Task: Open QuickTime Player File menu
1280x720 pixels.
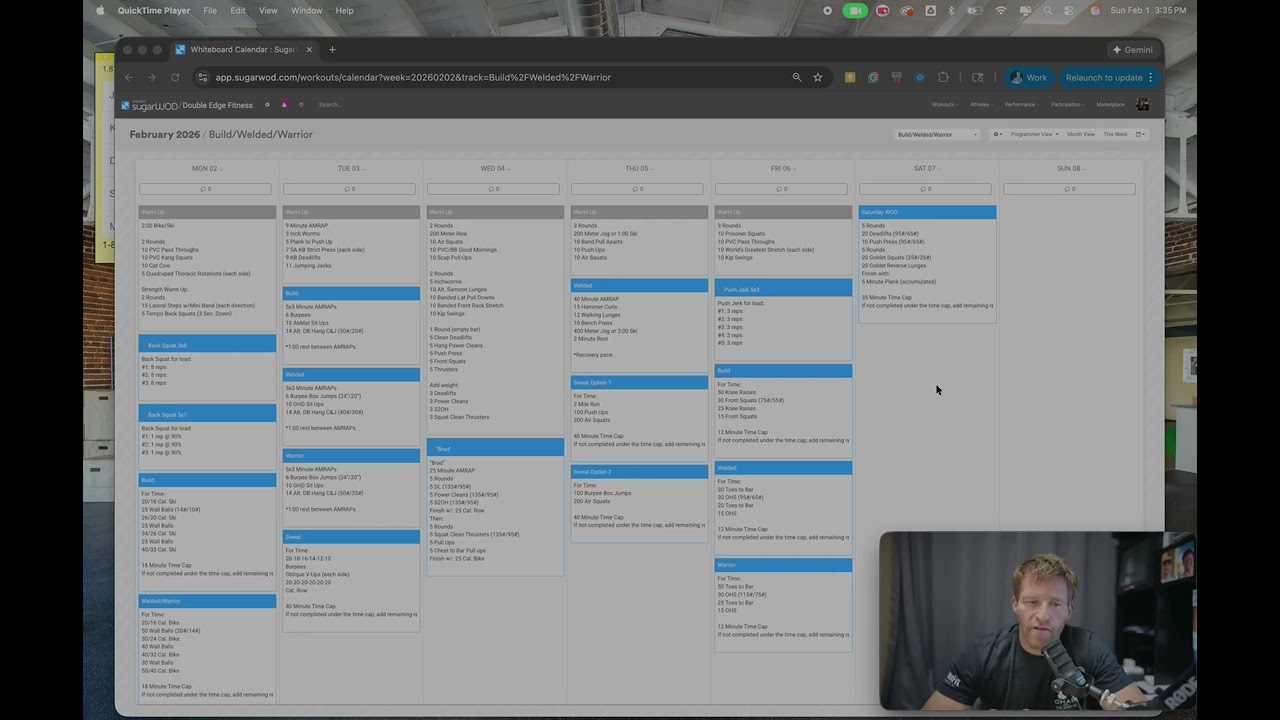Action: pyautogui.click(x=210, y=10)
